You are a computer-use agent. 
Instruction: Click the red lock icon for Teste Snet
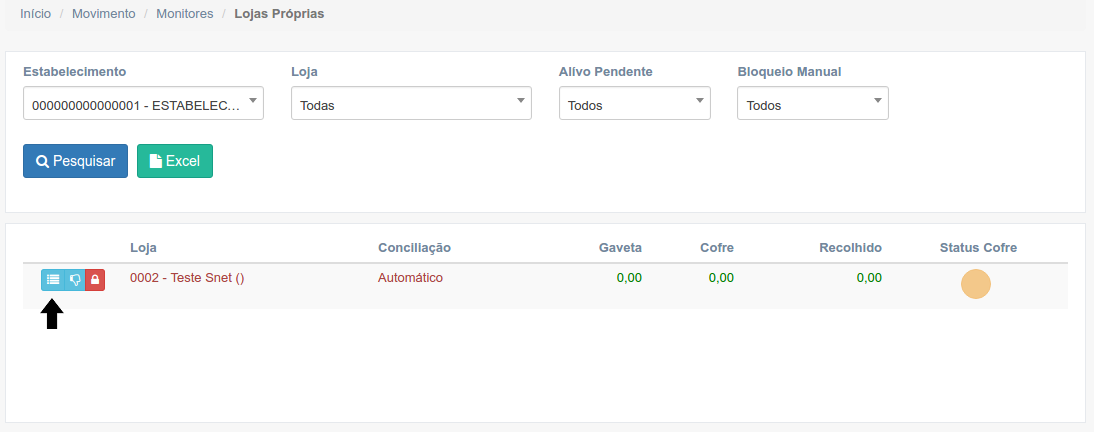(95, 280)
